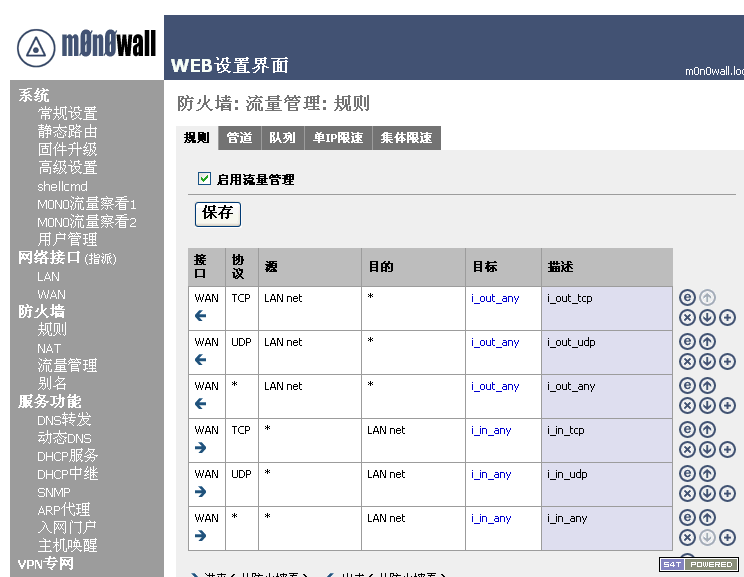The image size is (744, 577).
Task: Click the m0n0wall logo
Action: tap(86, 45)
